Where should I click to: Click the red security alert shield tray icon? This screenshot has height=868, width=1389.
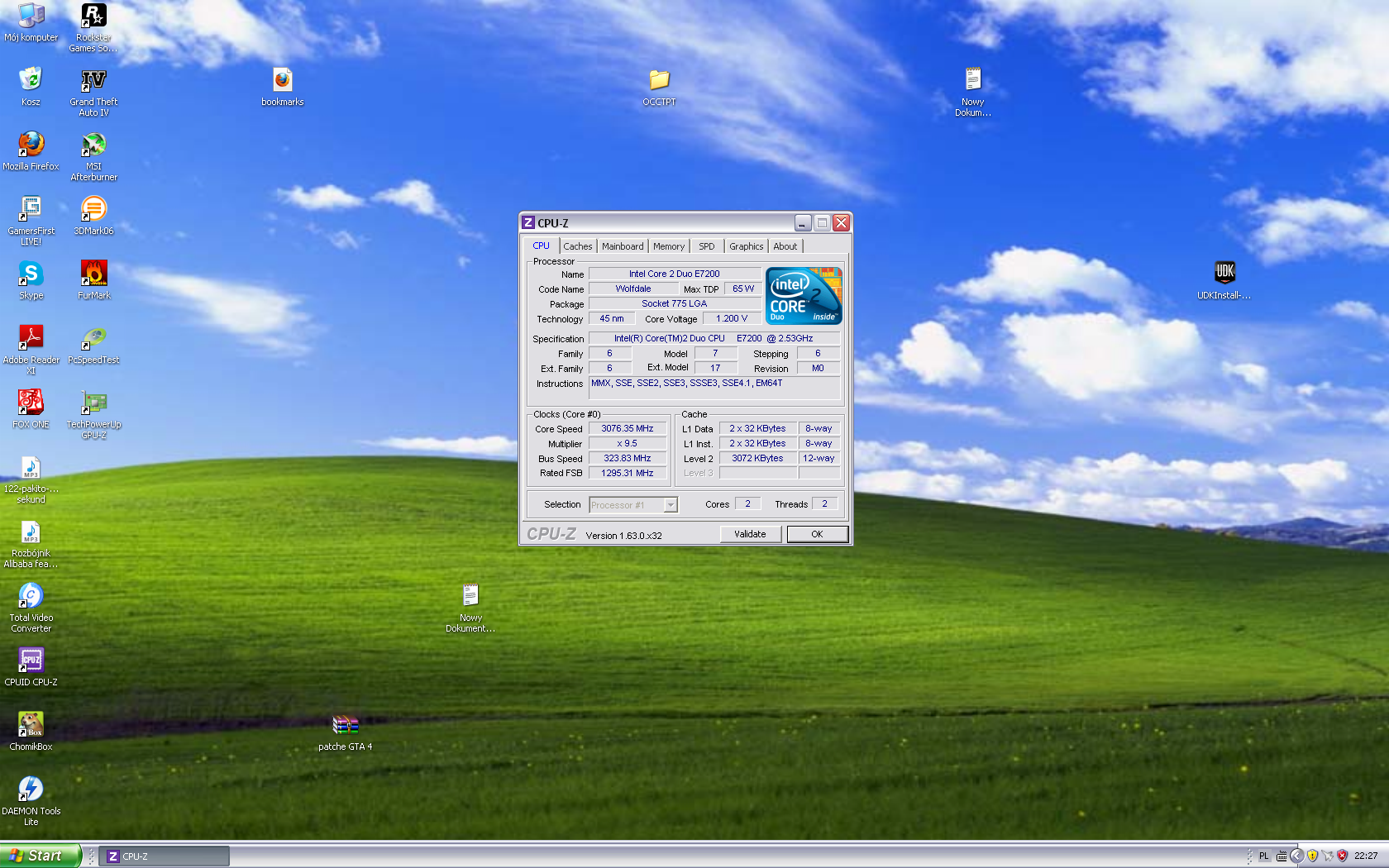coord(1342,856)
